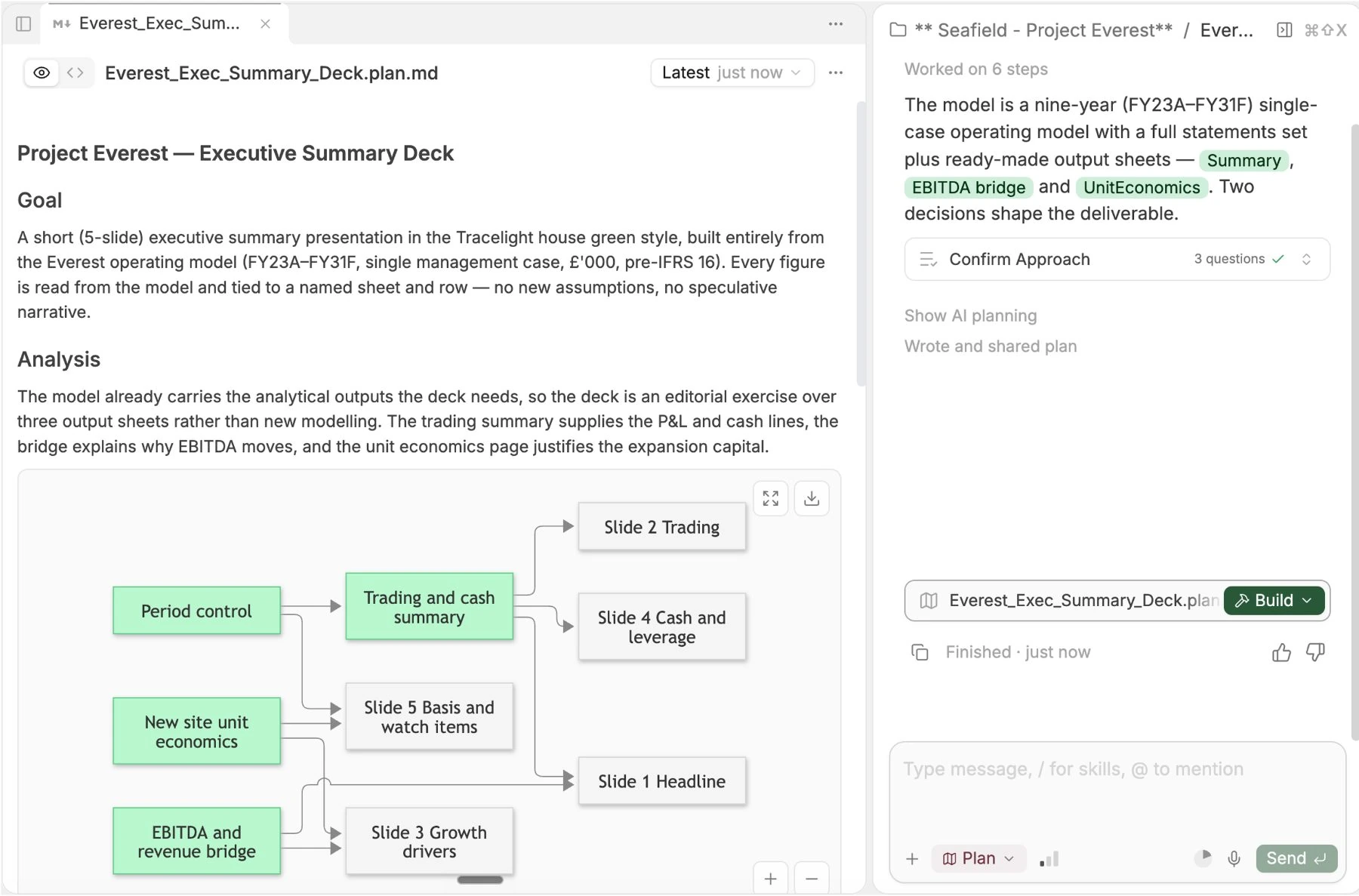
Task: Click the Seafield - Project Everest folder icon
Action: click(898, 30)
